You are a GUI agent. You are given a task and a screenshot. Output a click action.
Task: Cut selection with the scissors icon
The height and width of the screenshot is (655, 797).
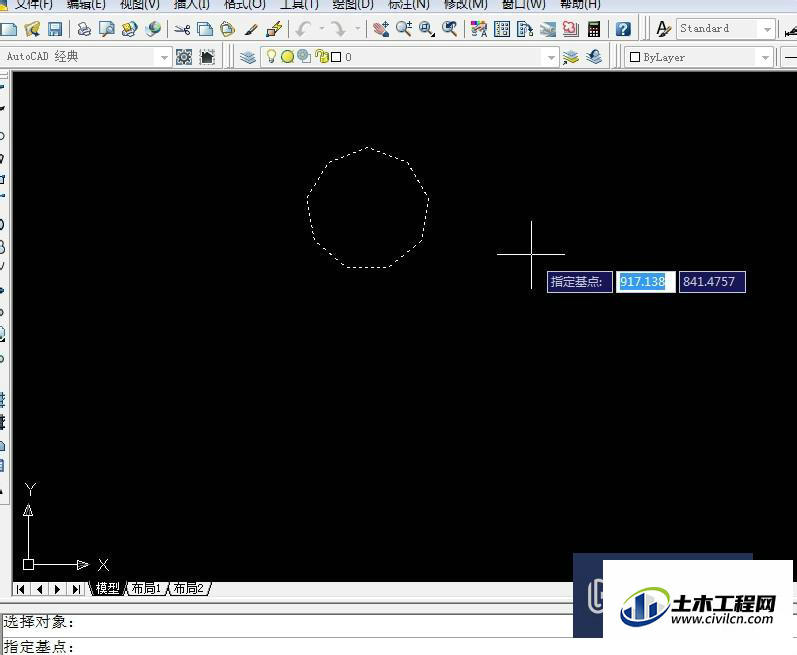point(181,29)
